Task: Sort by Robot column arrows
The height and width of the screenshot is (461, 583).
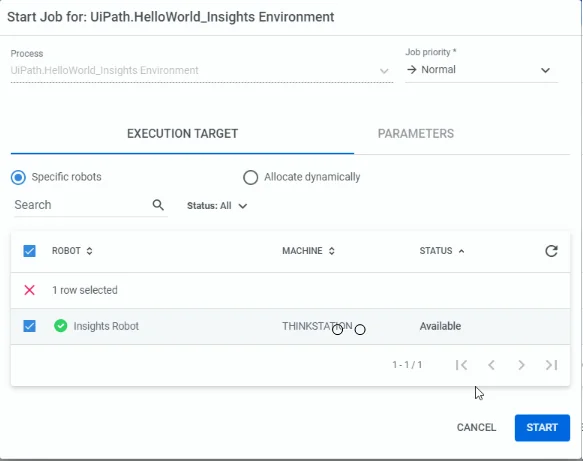Action: (x=89, y=251)
